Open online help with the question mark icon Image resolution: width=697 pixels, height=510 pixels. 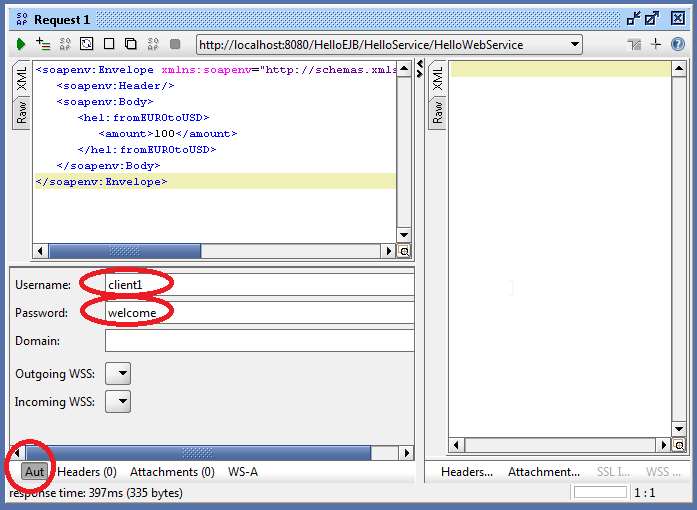point(678,44)
